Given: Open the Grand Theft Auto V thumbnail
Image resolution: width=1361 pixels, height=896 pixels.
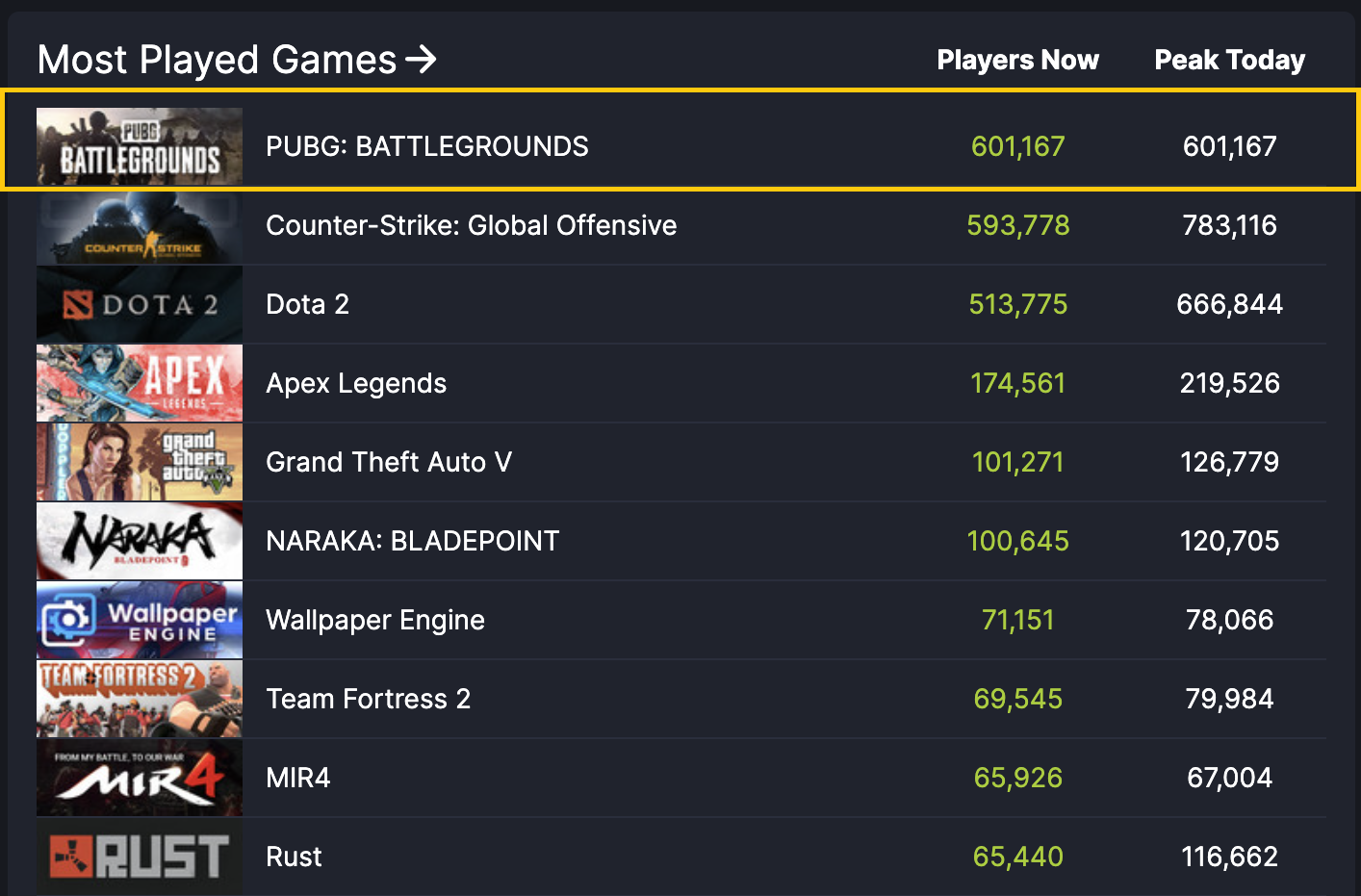Looking at the screenshot, I should 140,462.
